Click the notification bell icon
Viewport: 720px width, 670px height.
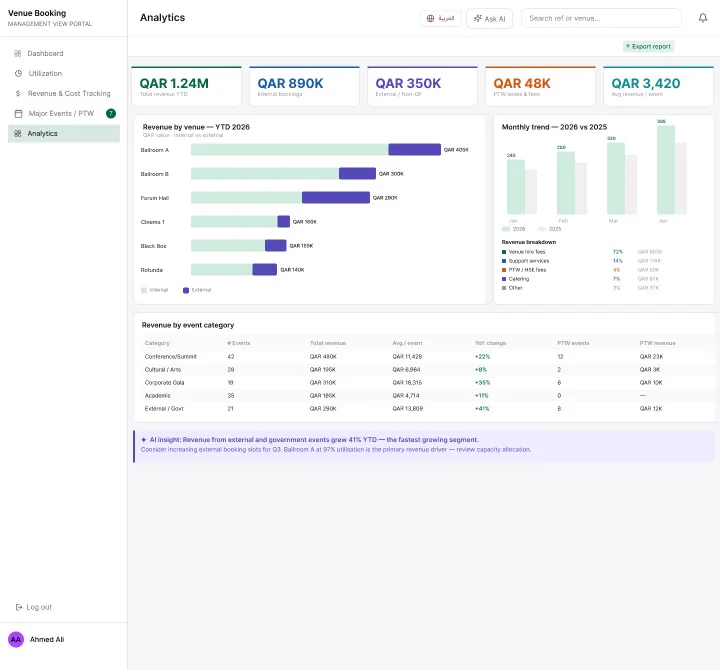click(x=703, y=18)
